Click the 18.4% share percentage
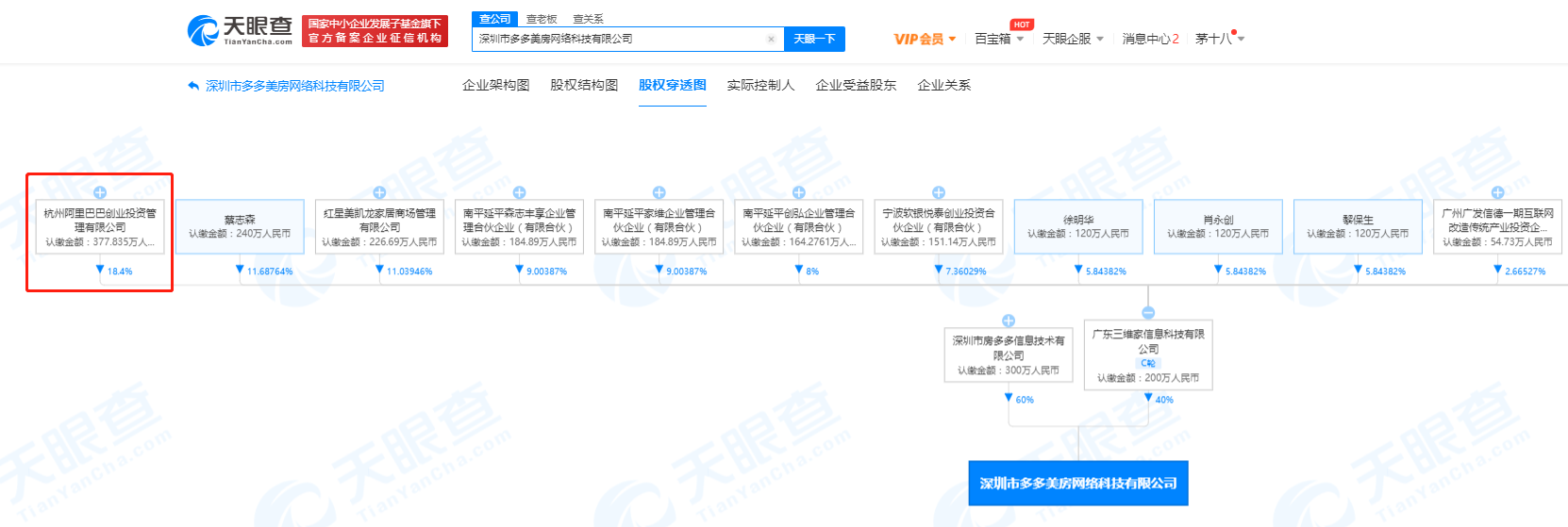This screenshot has height=527, width=1568. click(120, 272)
